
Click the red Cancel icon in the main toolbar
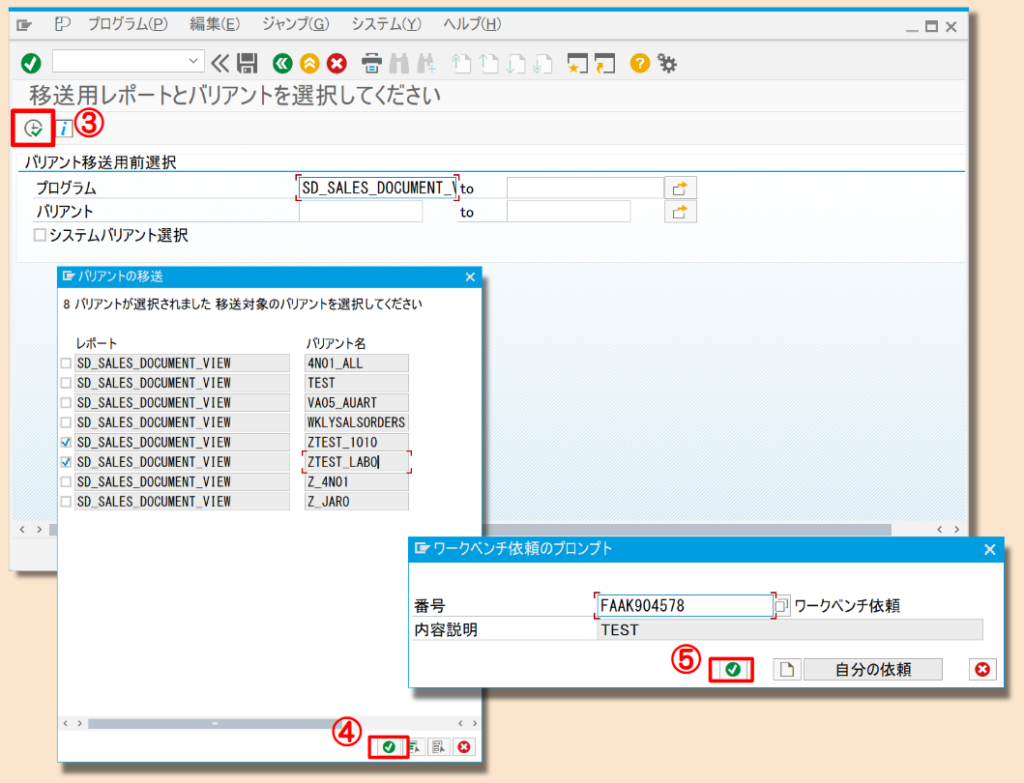[337, 63]
